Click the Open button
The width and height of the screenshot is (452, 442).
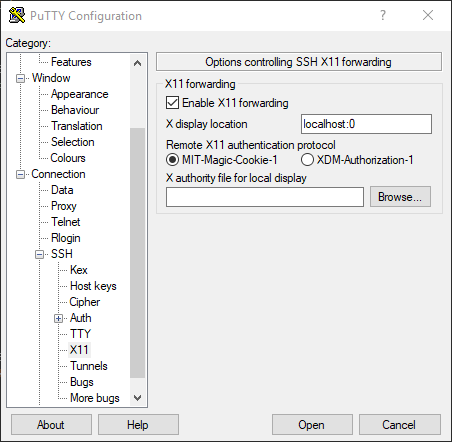(x=312, y=425)
